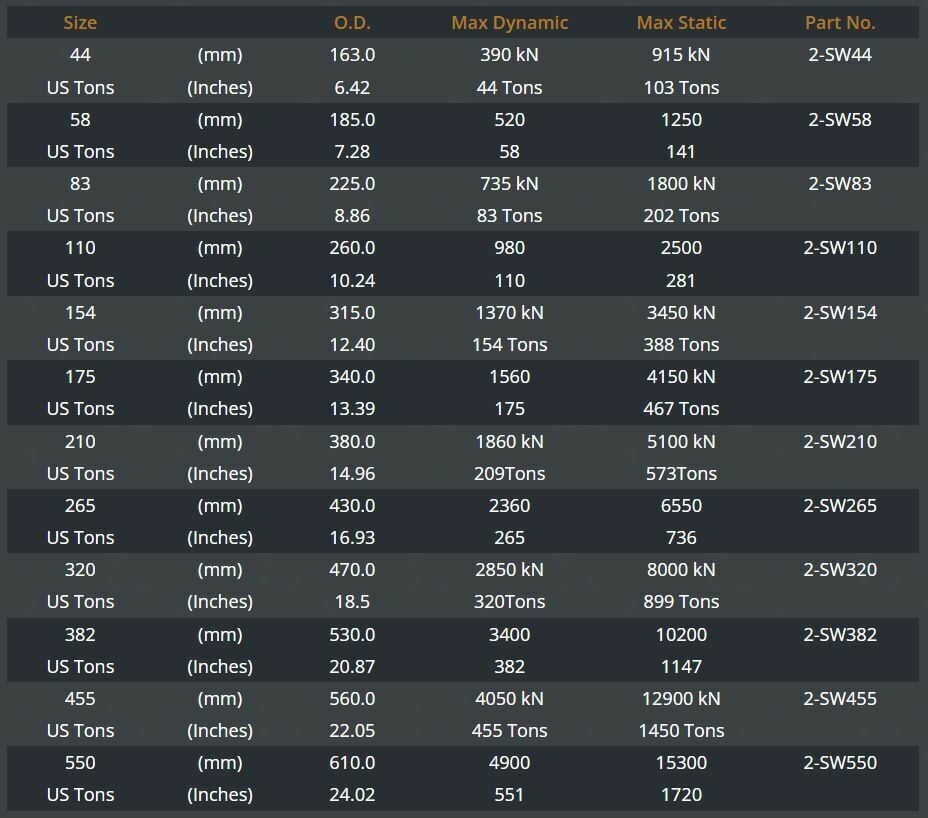This screenshot has height=818, width=928.
Task: Select the 18.5 inches O.D. value
Action: point(352,602)
